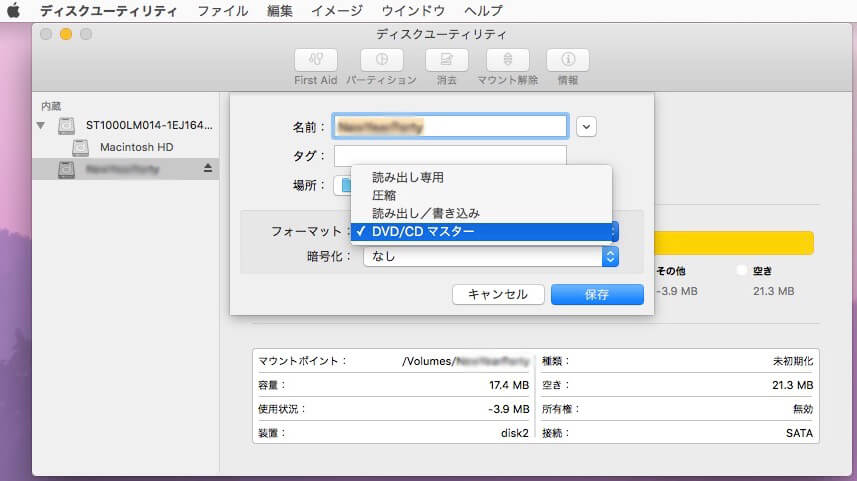Image resolution: width=857 pixels, height=481 pixels.
Task: Select the Macintosh HD volume icon
Action: [x=81, y=147]
